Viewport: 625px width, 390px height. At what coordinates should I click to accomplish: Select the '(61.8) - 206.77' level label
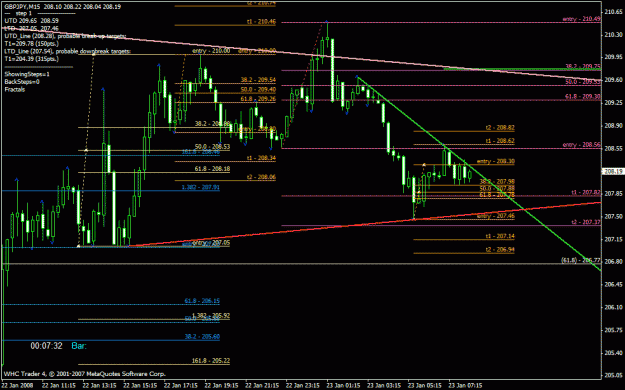pos(581,260)
